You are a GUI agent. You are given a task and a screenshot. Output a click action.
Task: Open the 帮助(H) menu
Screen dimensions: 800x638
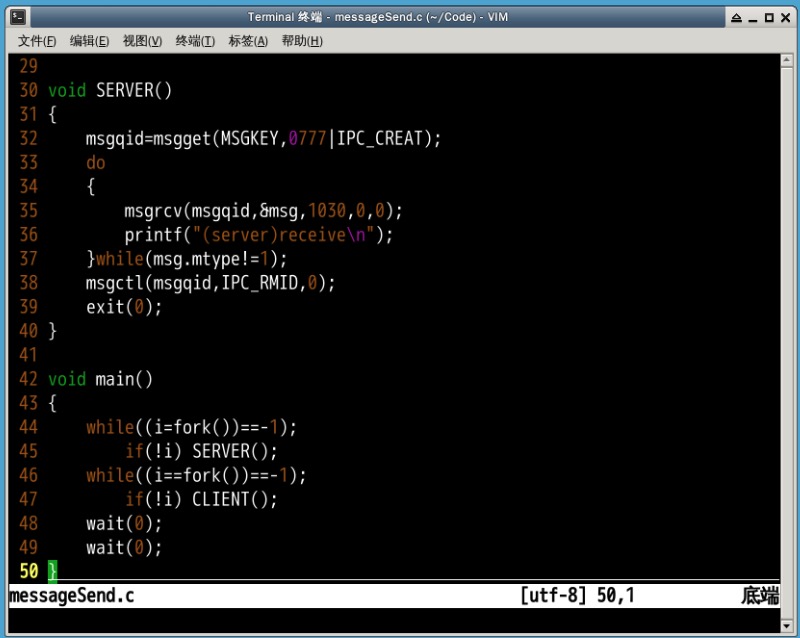[x=302, y=41]
